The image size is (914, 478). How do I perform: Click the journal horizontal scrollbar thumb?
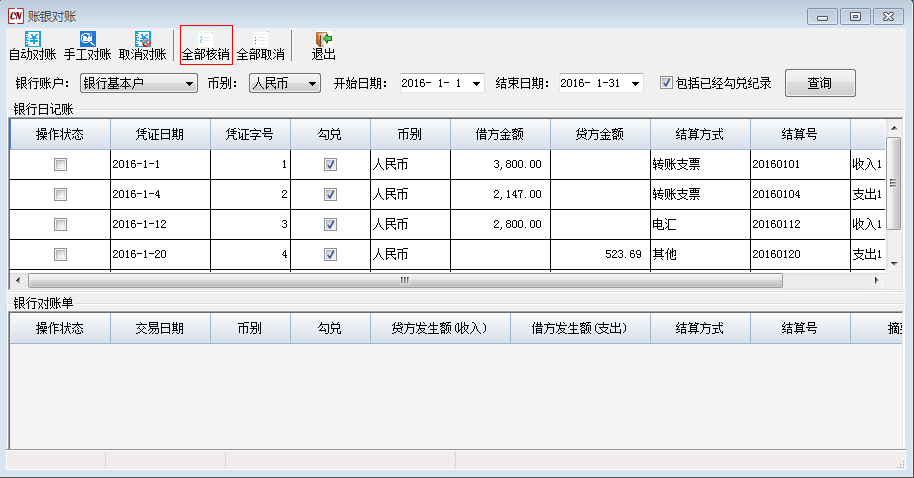tap(404, 280)
